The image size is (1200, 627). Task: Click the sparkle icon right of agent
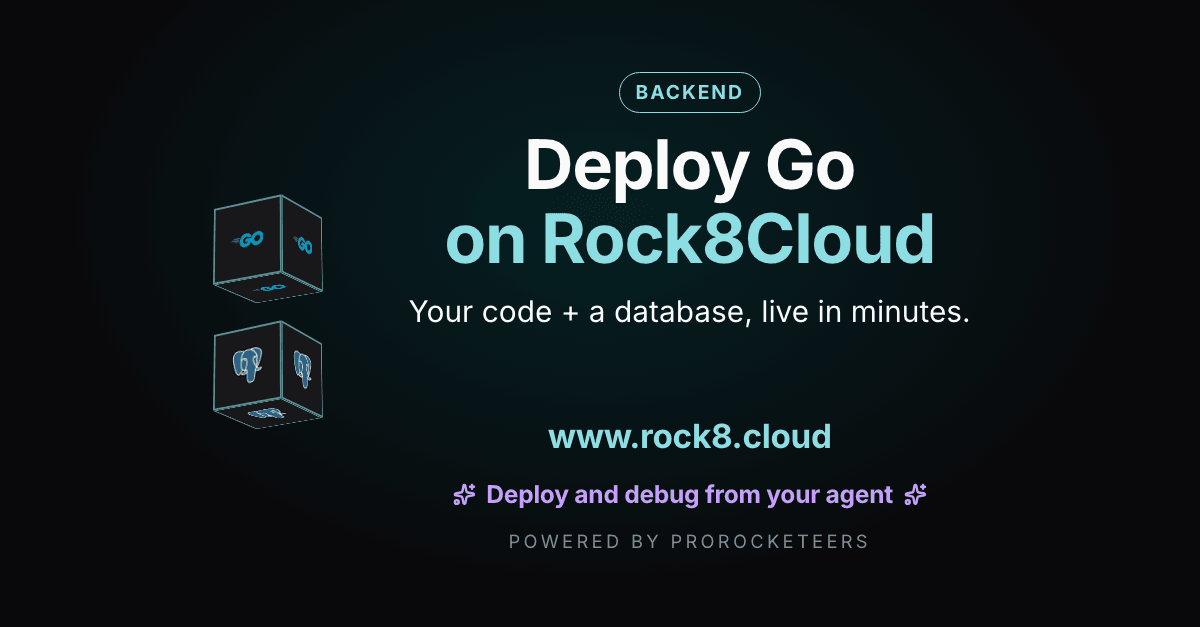pos(915,494)
